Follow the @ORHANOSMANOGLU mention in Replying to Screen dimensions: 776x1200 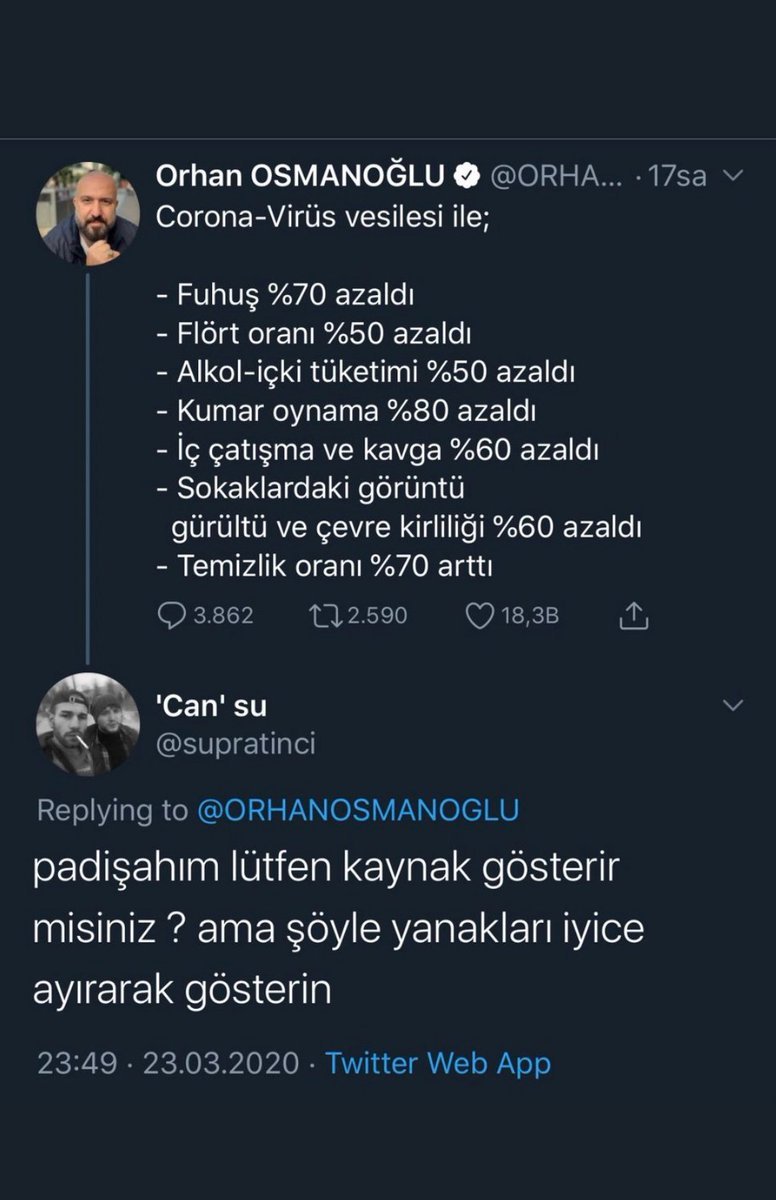[358, 810]
